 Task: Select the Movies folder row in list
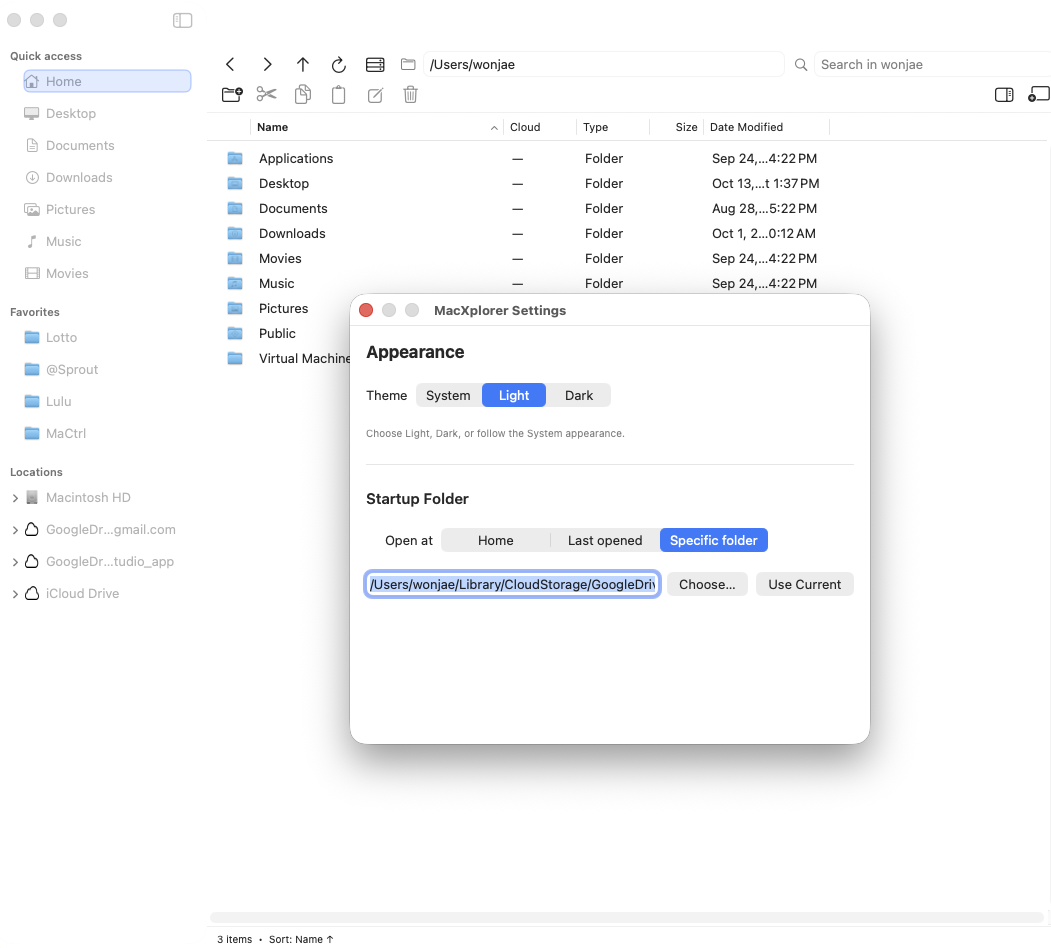(x=525, y=259)
